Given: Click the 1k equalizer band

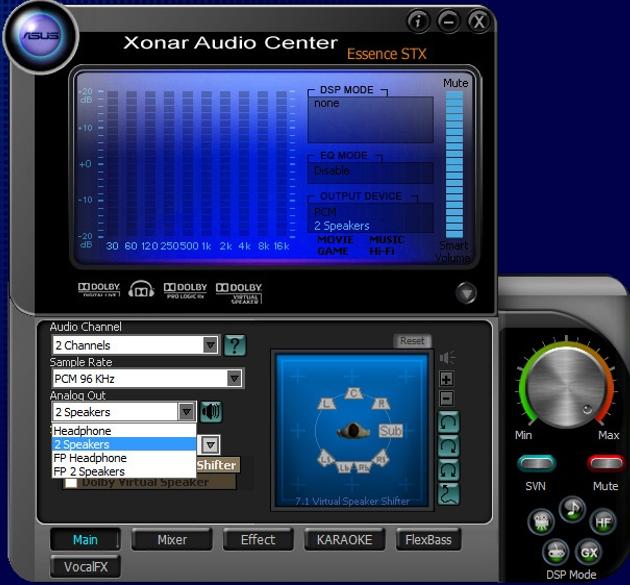Looking at the screenshot, I should tap(206, 164).
